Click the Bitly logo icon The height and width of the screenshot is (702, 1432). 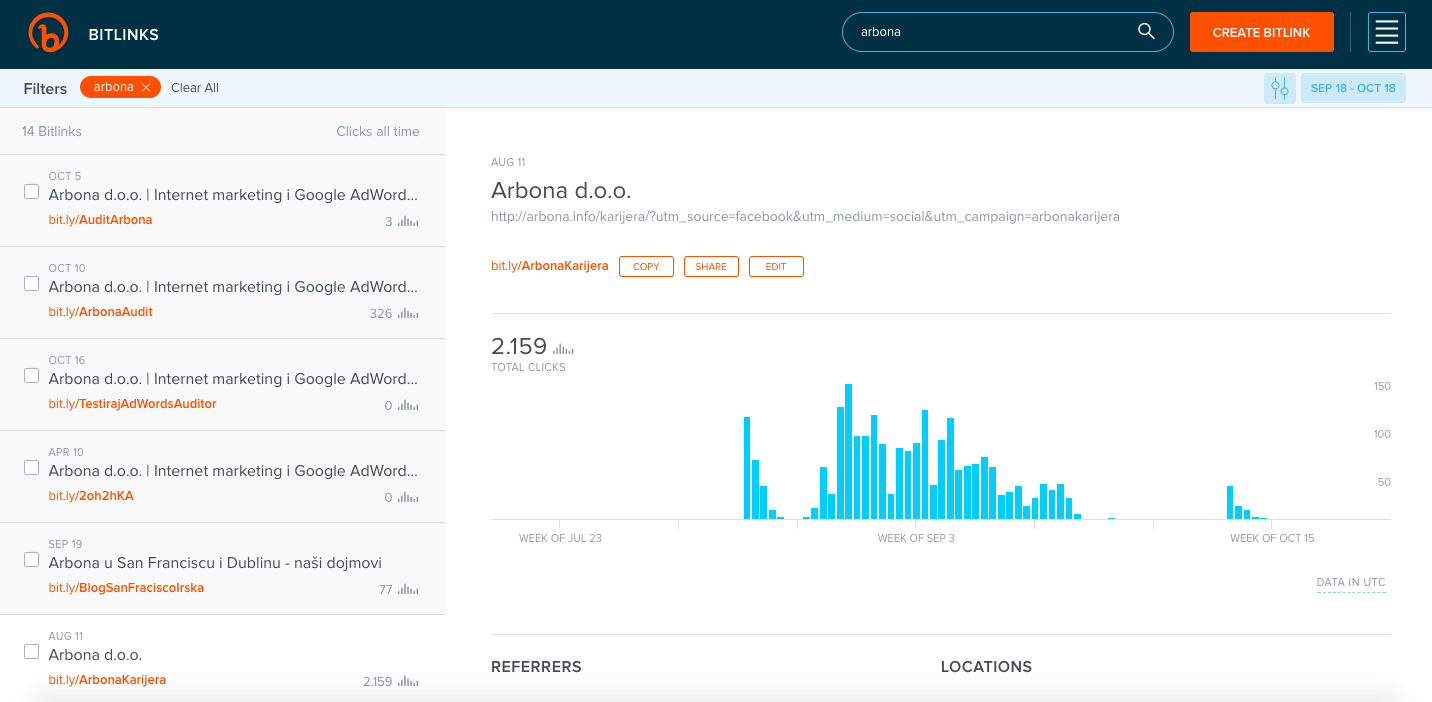coord(48,33)
